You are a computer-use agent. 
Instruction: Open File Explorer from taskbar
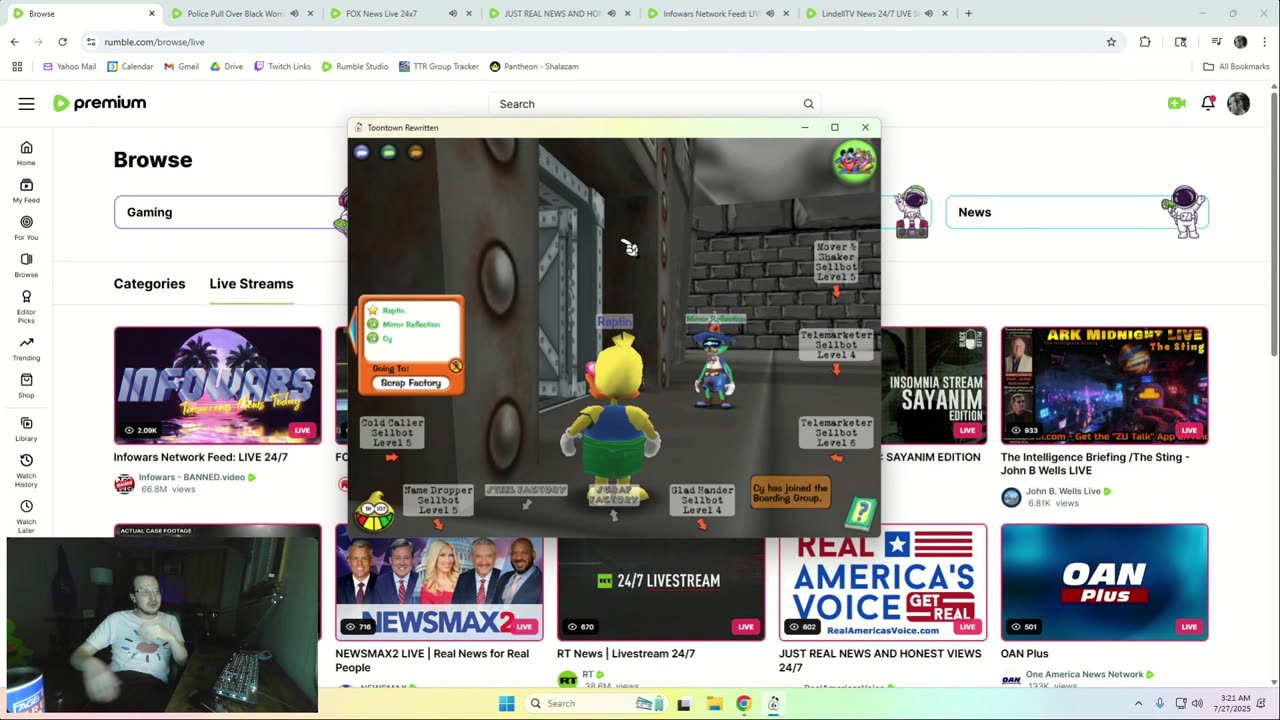point(714,703)
